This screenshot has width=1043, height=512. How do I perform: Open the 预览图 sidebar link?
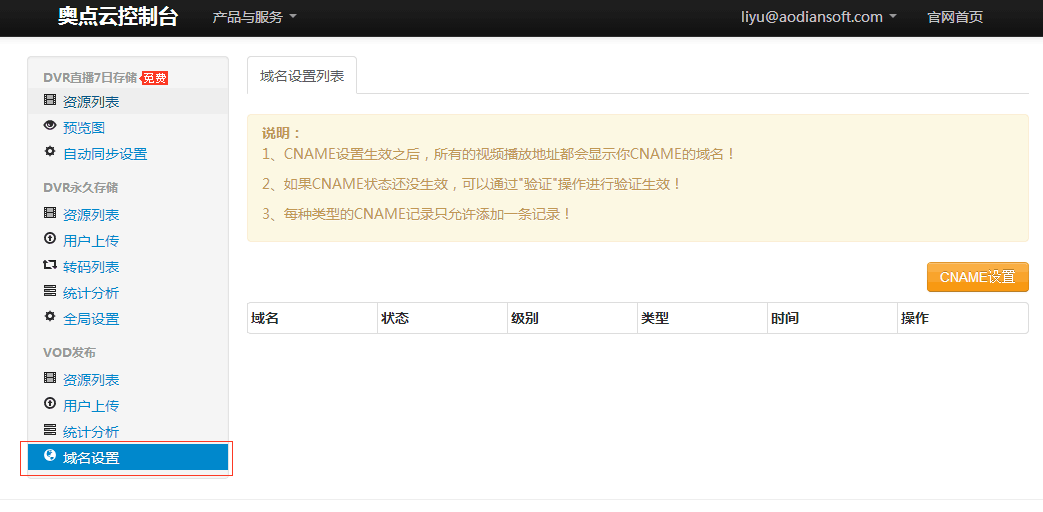pos(84,128)
